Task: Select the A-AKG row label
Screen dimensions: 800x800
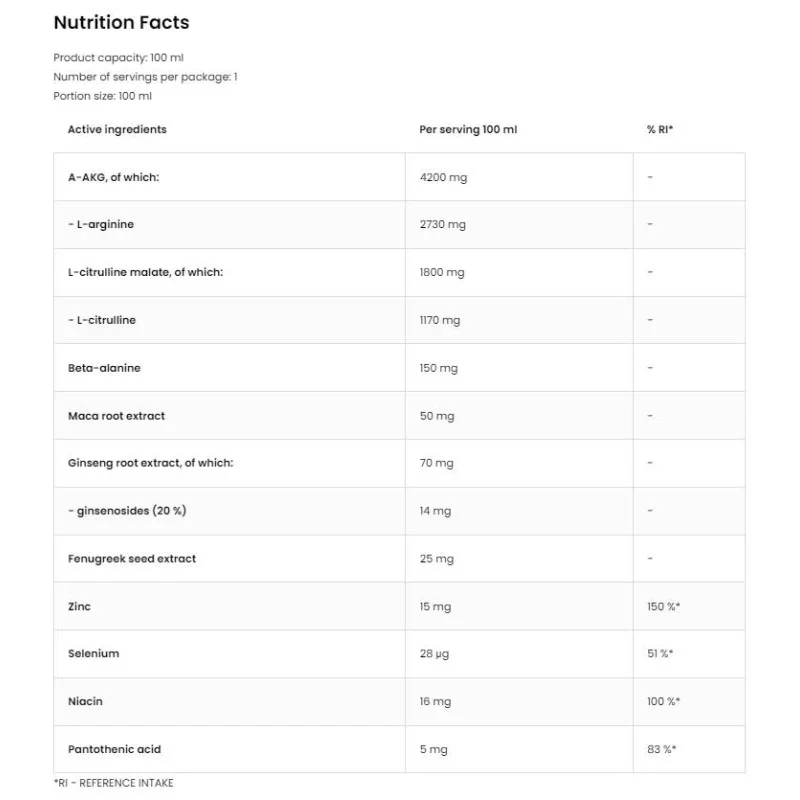Action: click(x=113, y=177)
